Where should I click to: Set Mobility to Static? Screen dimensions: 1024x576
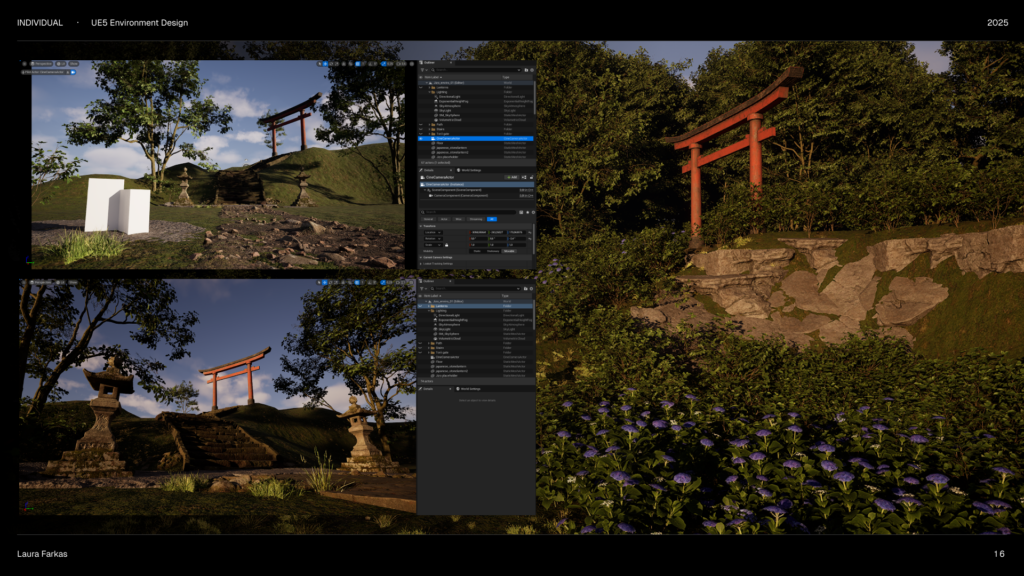click(x=477, y=251)
